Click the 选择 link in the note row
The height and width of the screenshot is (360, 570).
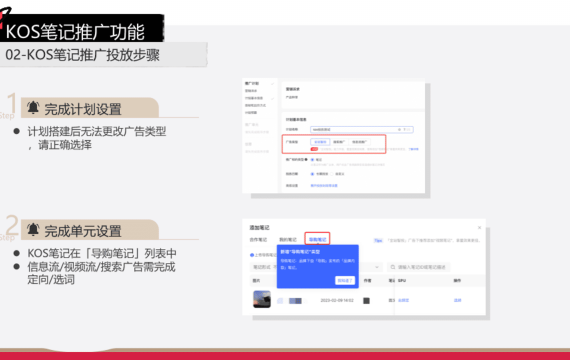pyautogui.click(x=457, y=300)
